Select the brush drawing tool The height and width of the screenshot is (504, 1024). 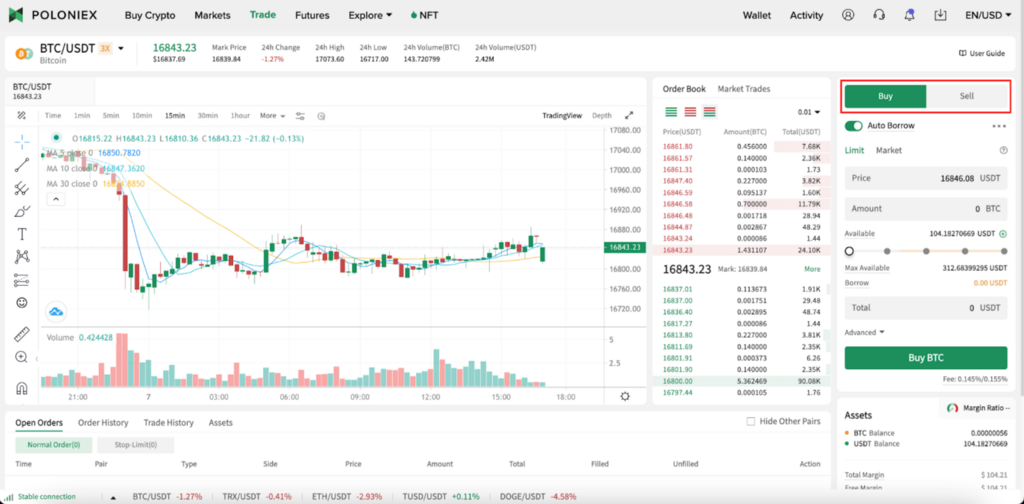click(22, 211)
